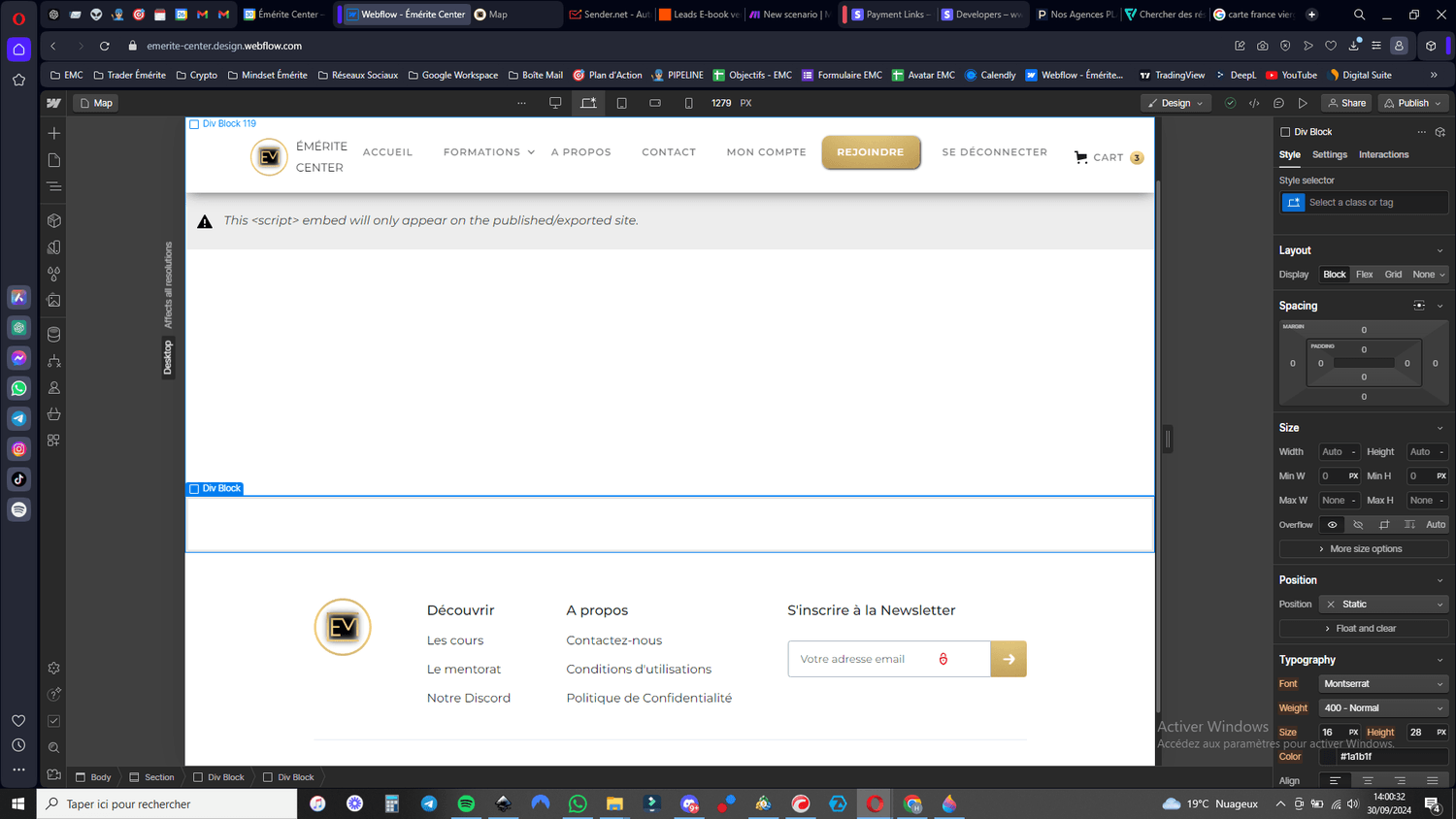Open the site Settings gear in left sidebar

54,668
